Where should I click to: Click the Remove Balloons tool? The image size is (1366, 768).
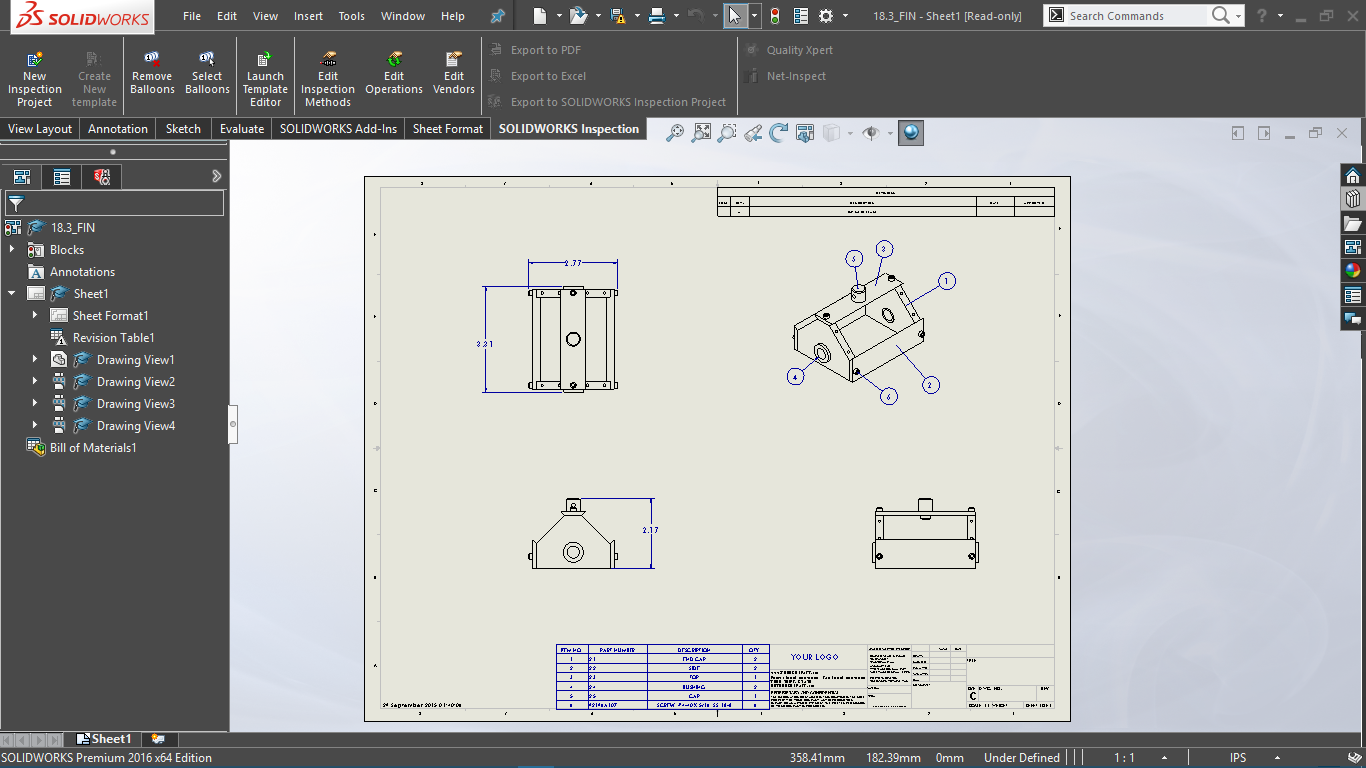coord(152,70)
